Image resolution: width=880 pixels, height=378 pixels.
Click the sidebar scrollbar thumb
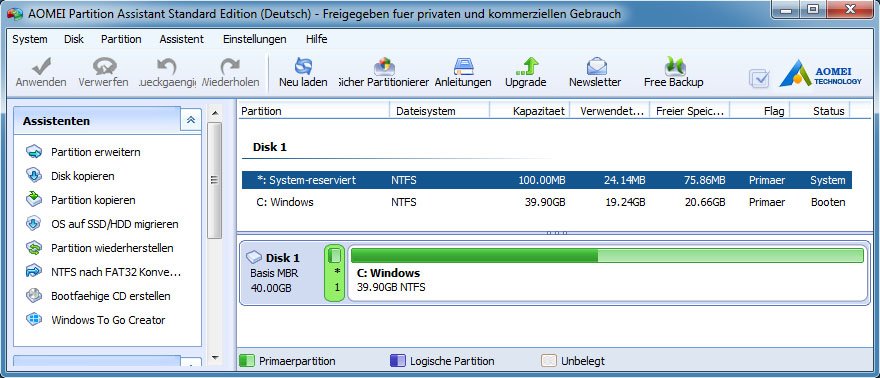click(x=214, y=180)
